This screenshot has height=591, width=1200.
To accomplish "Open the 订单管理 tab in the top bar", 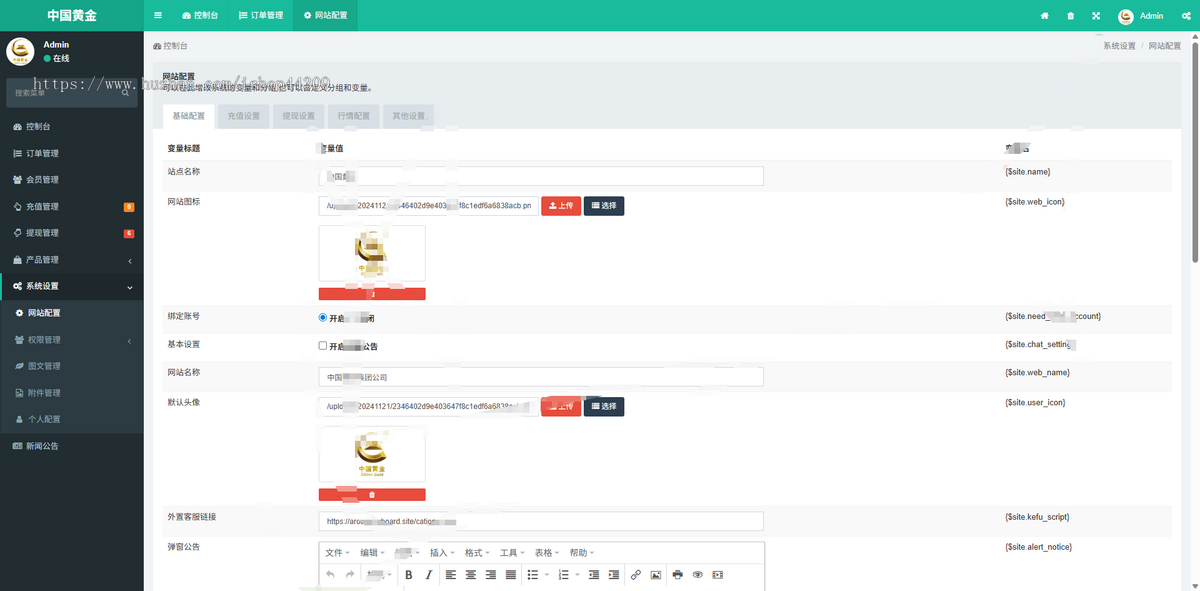I will (261, 16).
